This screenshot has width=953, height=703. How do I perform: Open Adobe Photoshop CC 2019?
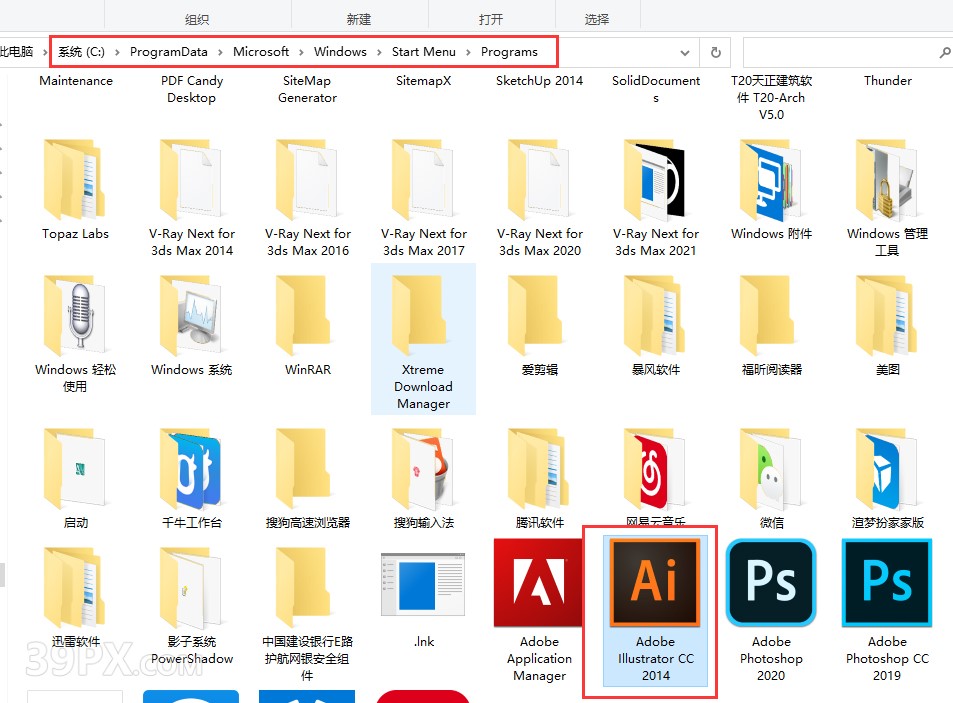(886, 583)
